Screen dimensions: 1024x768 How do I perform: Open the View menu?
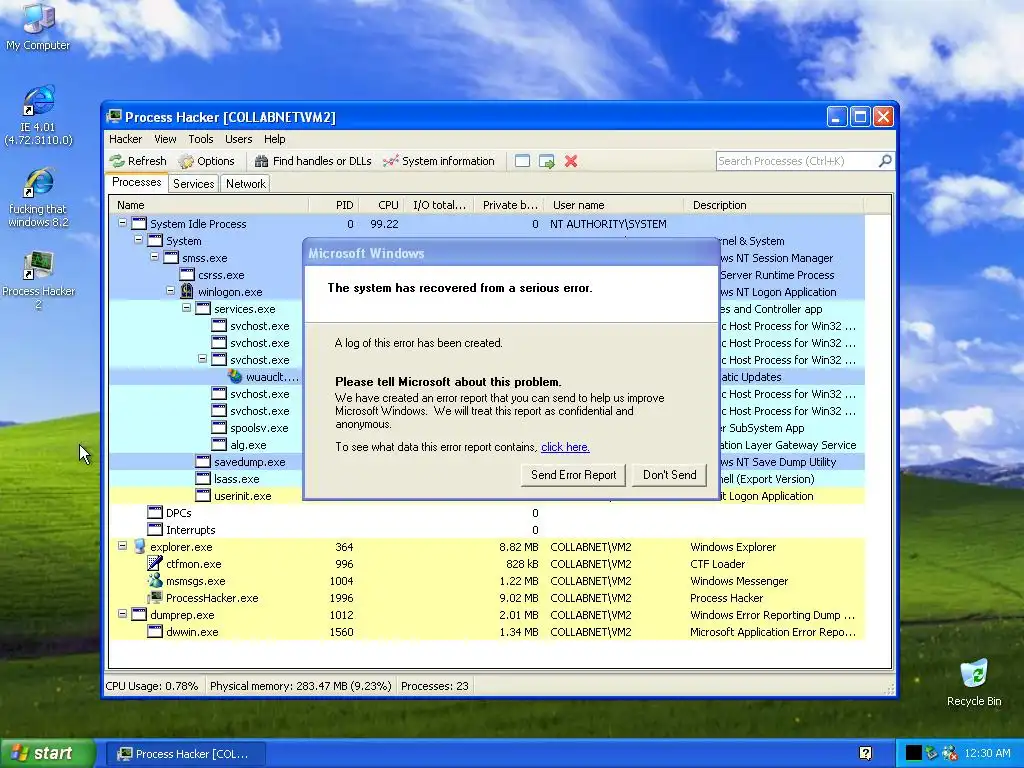(165, 139)
